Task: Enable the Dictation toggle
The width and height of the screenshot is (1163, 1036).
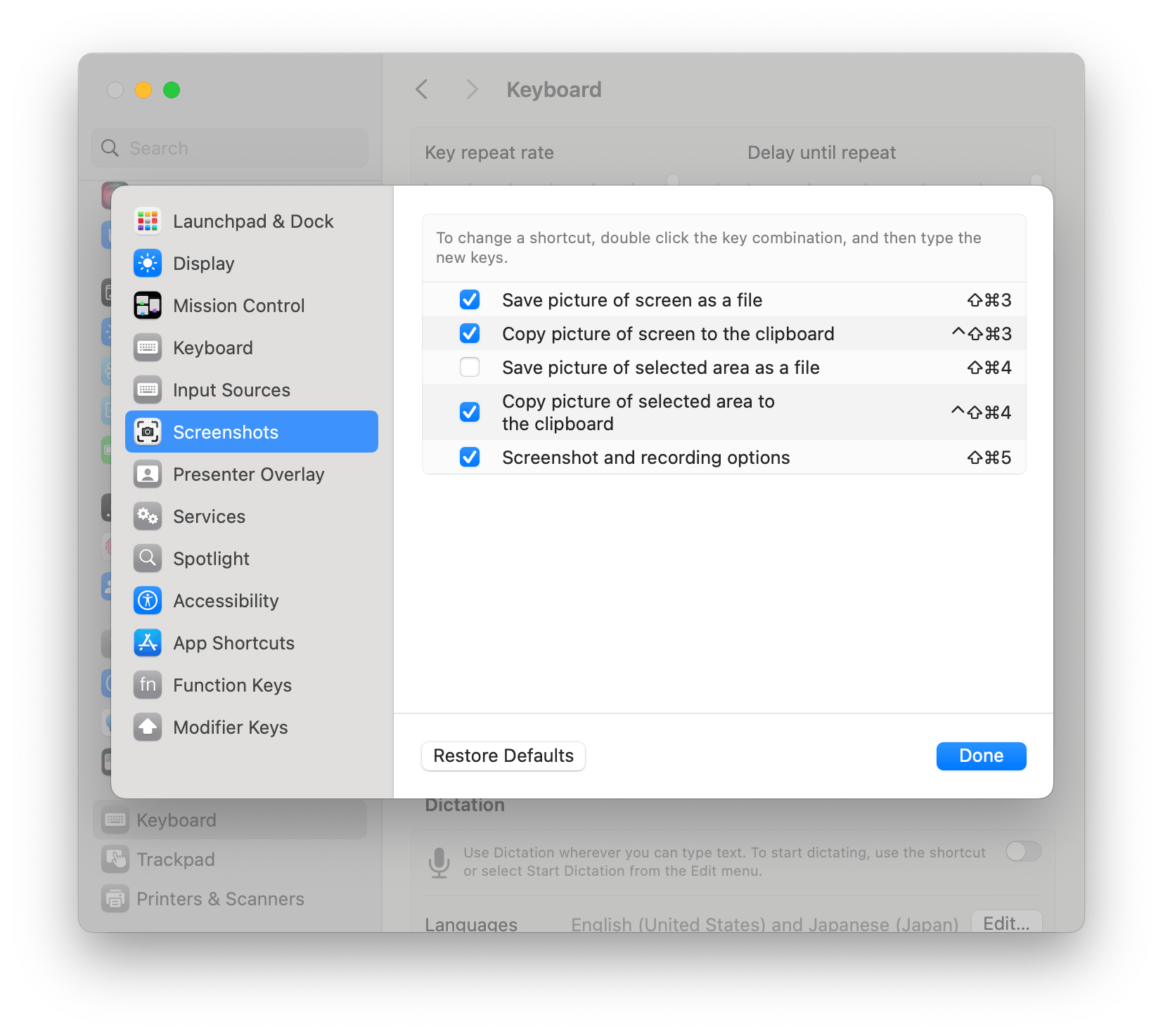Action: [x=1023, y=852]
